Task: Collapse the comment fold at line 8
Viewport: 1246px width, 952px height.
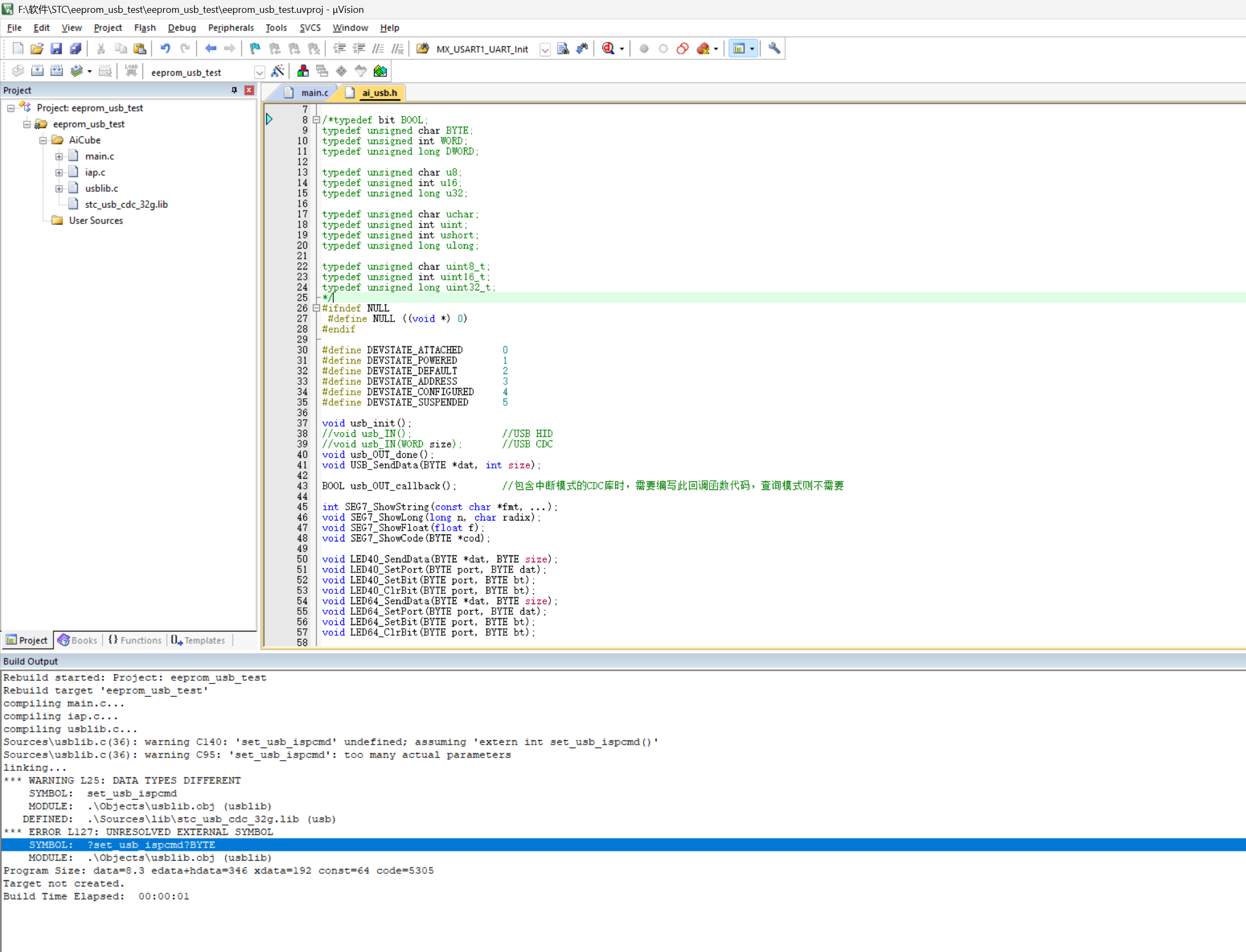Action: click(x=316, y=120)
